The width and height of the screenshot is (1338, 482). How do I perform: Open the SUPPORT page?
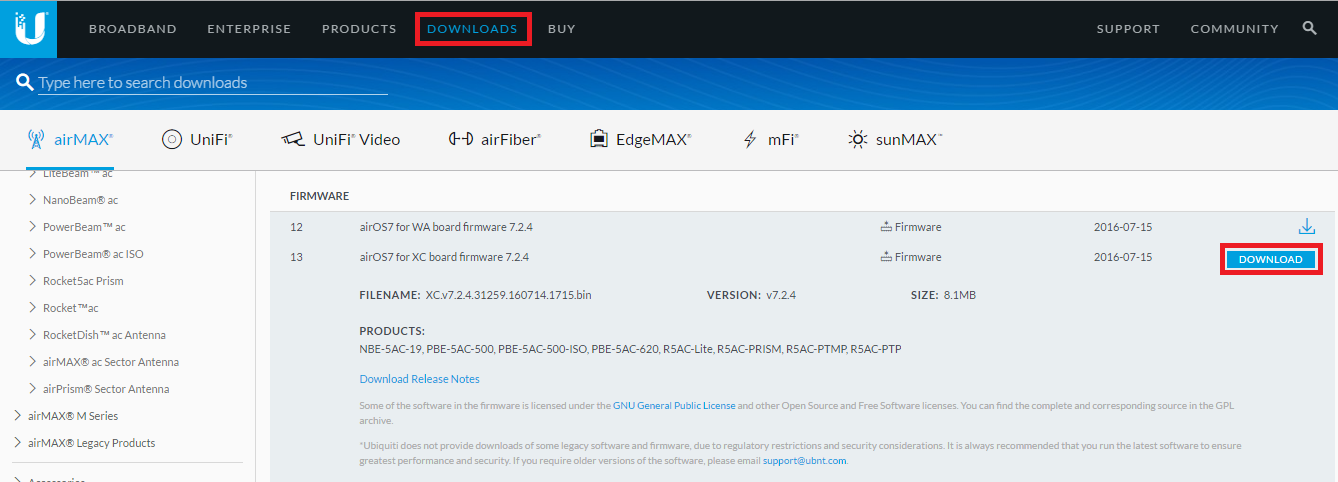pyautogui.click(x=1128, y=29)
